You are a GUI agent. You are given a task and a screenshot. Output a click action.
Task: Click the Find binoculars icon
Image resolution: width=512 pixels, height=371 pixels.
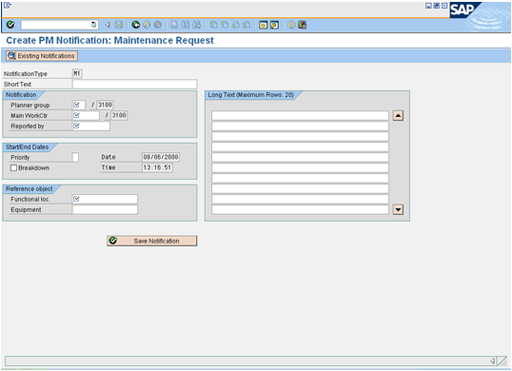(185, 25)
